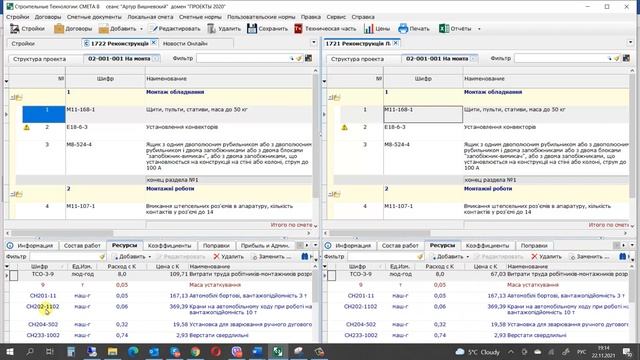Open the Пользовательские нормы menu
Image resolution: width=640 pixels, height=360 pixels.
[x=261, y=17]
